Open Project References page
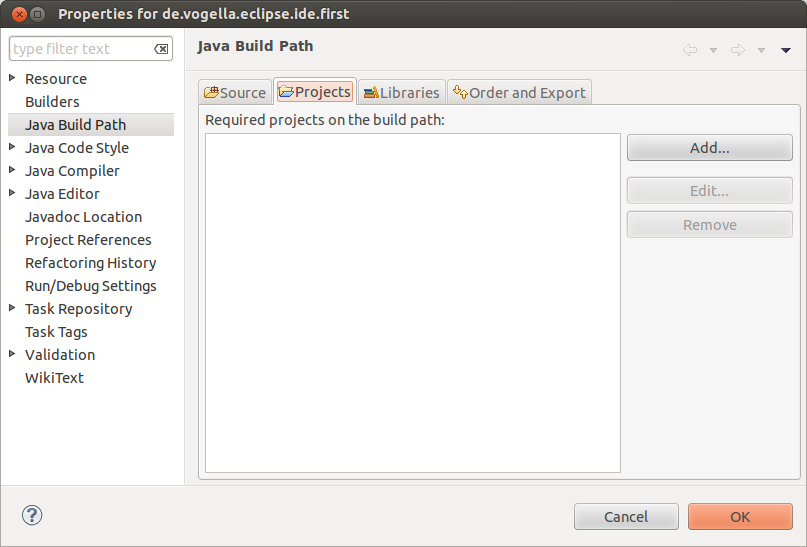 (x=88, y=240)
